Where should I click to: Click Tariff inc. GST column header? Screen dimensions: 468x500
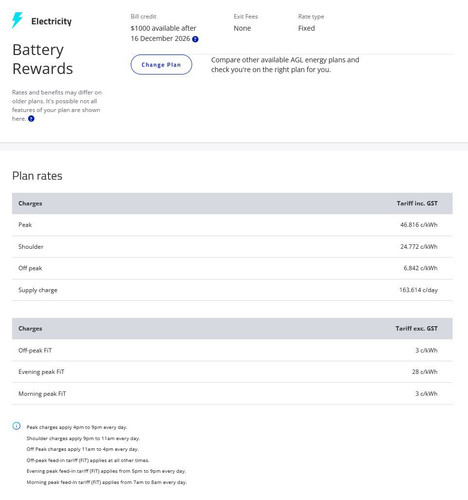417,203
